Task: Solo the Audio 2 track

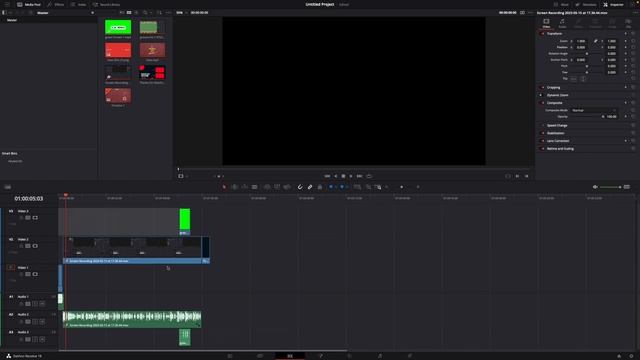Action: click(35, 322)
